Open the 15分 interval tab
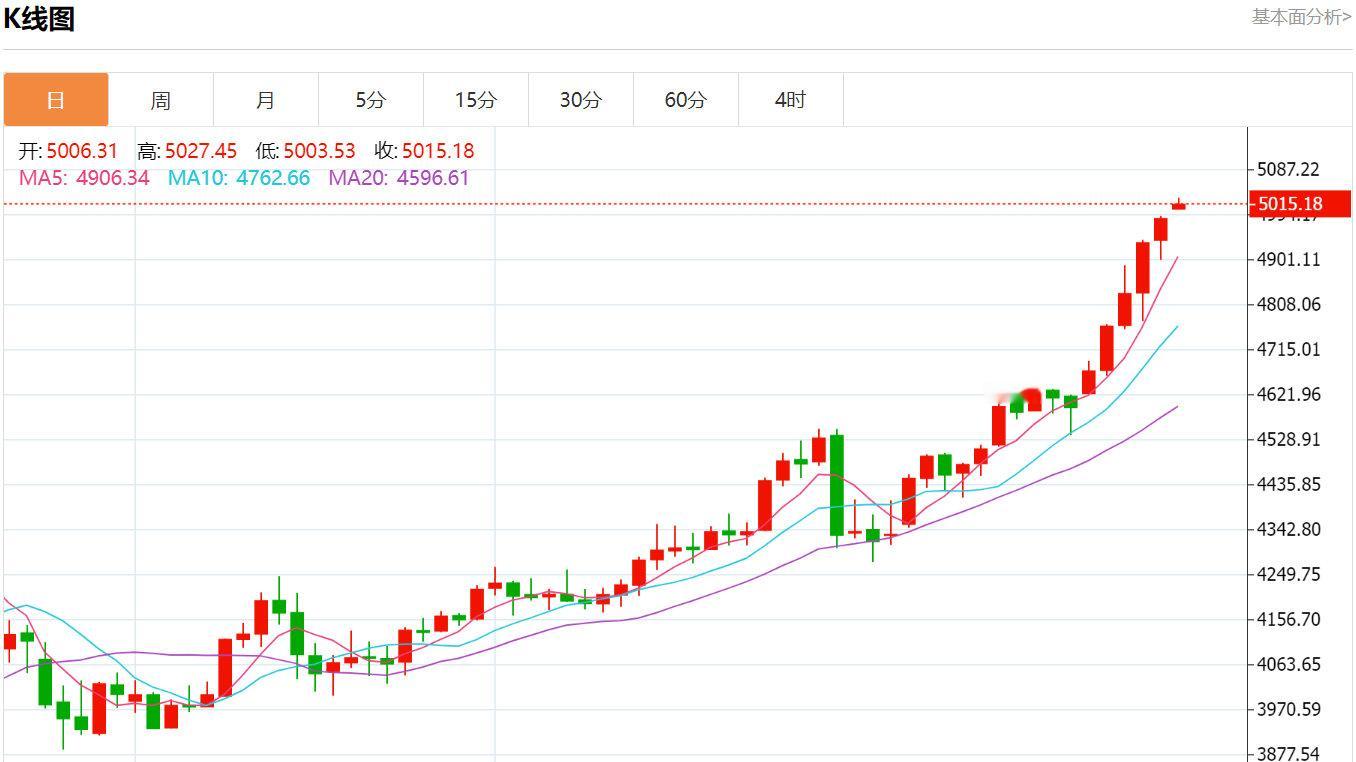 476,100
